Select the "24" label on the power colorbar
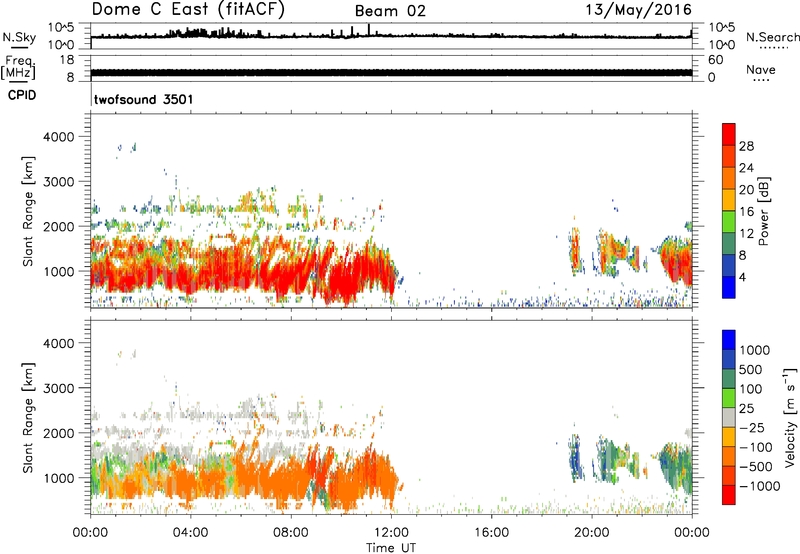The height and width of the screenshot is (554, 800). tap(746, 168)
